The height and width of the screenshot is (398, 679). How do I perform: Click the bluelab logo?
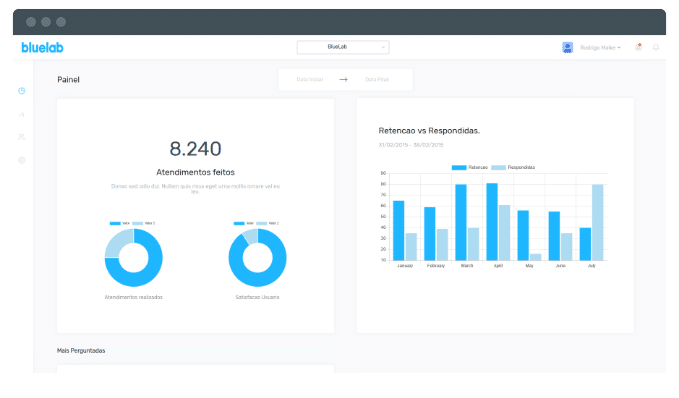(42, 47)
